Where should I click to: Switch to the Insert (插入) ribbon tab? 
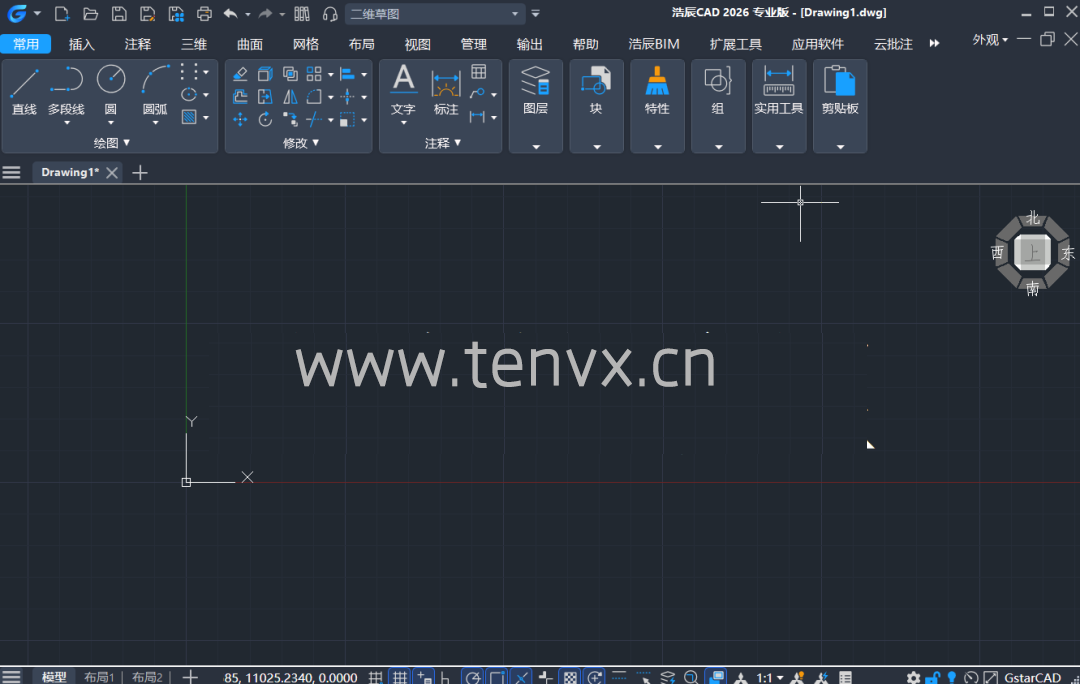pos(82,44)
